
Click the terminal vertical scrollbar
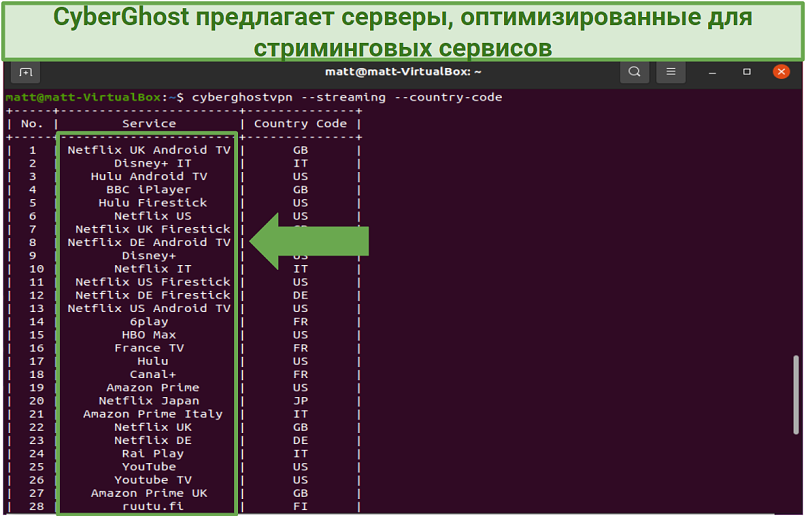pos(796,395)
